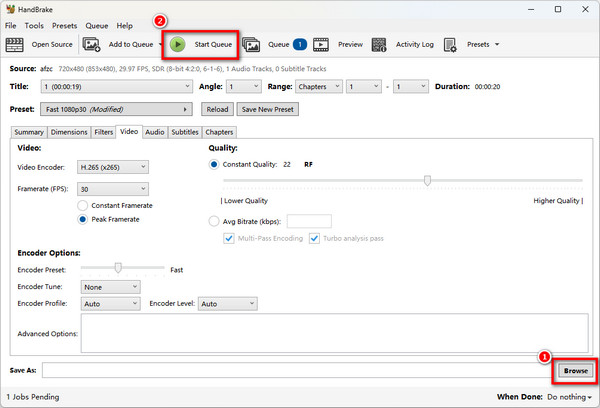Viewport: 600px width, 408px height.
Task: Toggle the Turbo analysis pass checkbox
Action: 314,238
